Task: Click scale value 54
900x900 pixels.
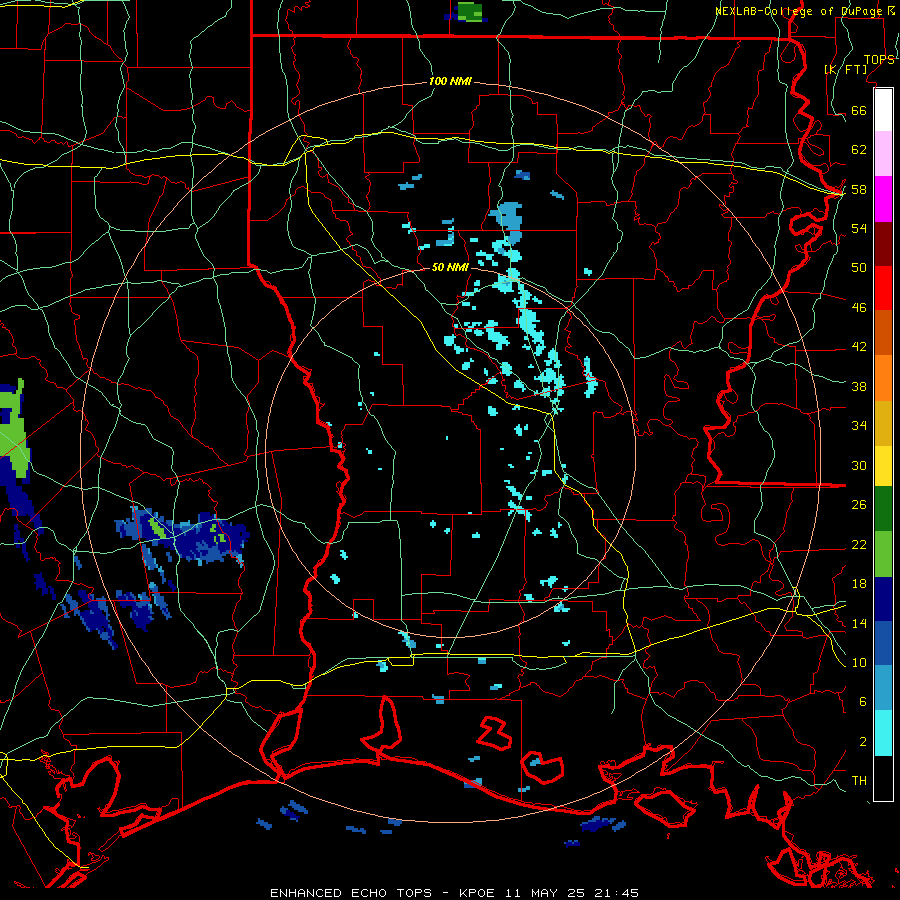Action: pyautogui.click(x=859, y=228)
